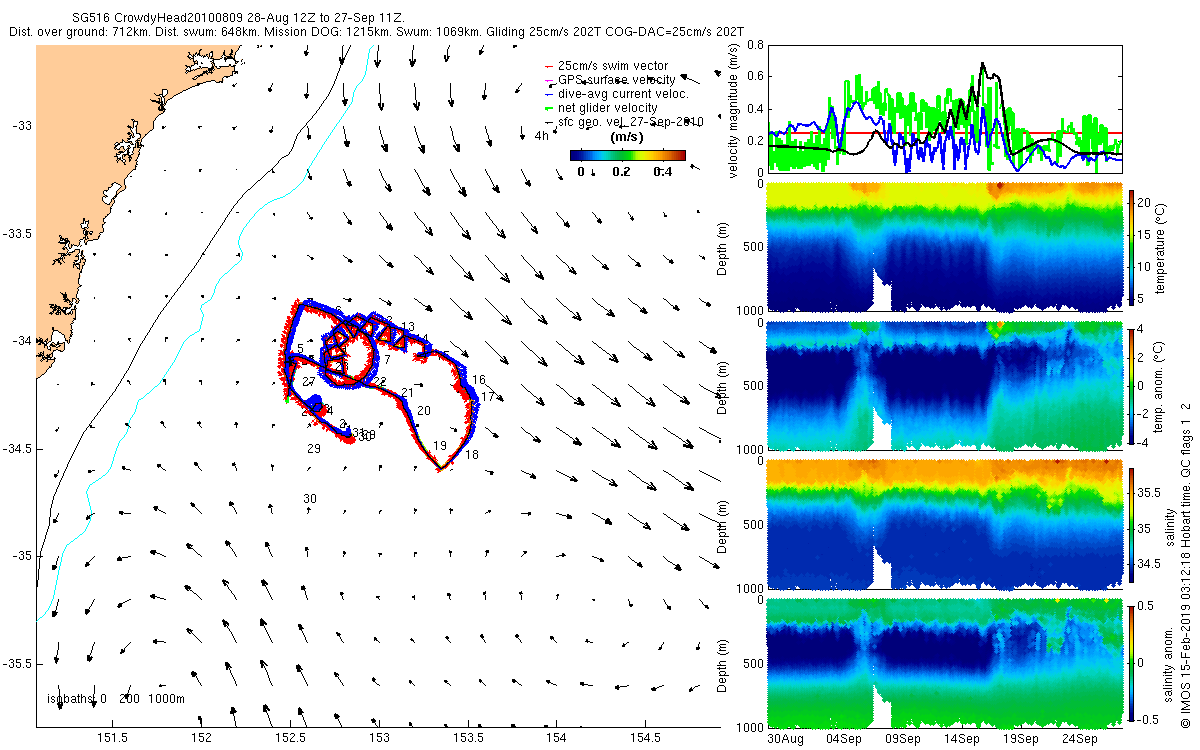Click the 34.5 salinity colorbar tick

click(x=1151, y=565)
